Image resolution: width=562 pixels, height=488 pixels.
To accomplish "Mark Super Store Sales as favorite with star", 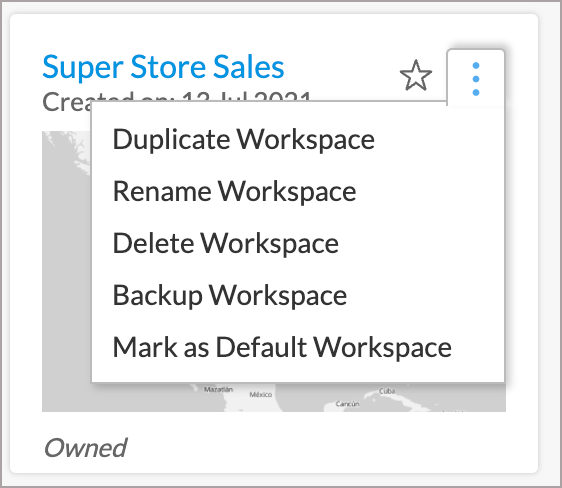I will 415,76.
